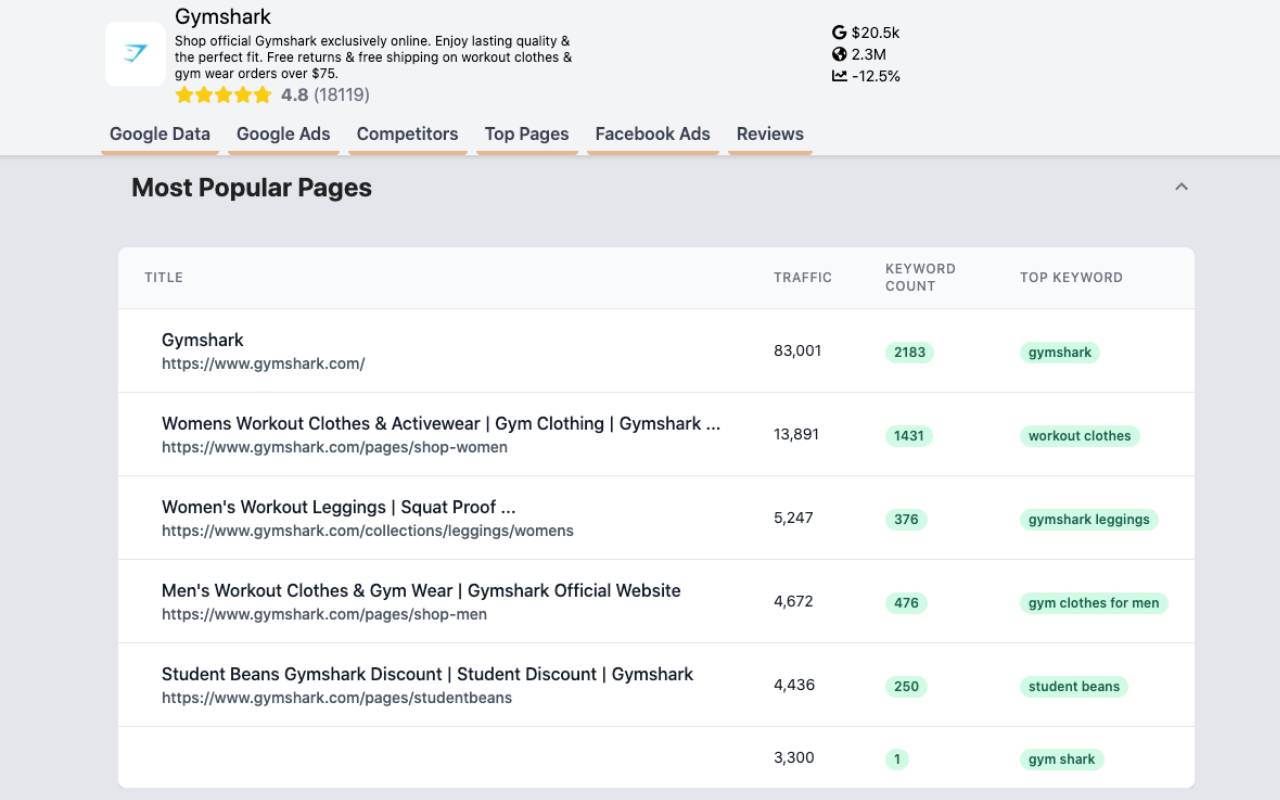Collapse the Most Popular Pages section
Screen dimensions: 1280x800
(x=1181, y=187)
